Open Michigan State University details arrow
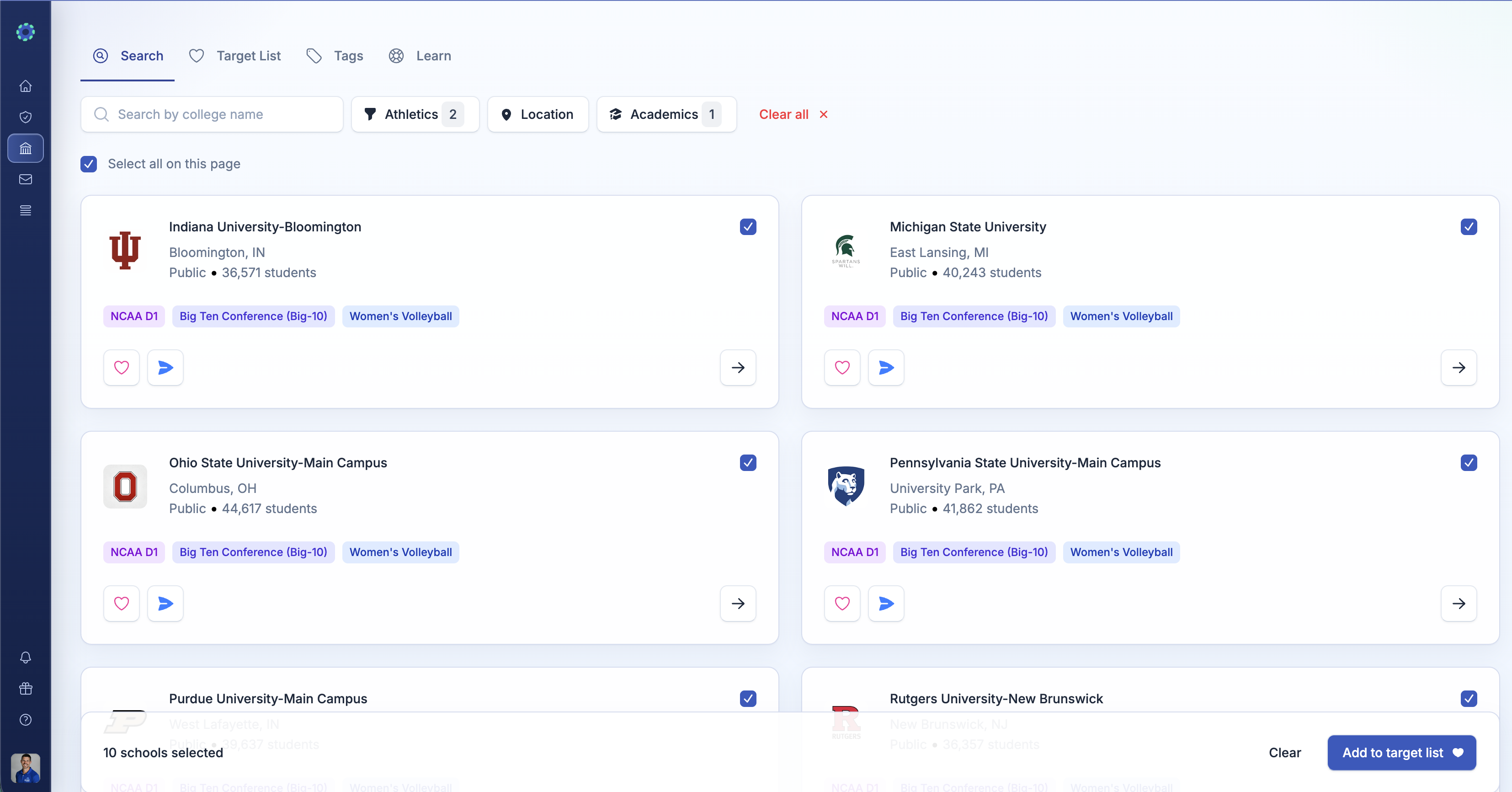 (x=1459, y=368)
